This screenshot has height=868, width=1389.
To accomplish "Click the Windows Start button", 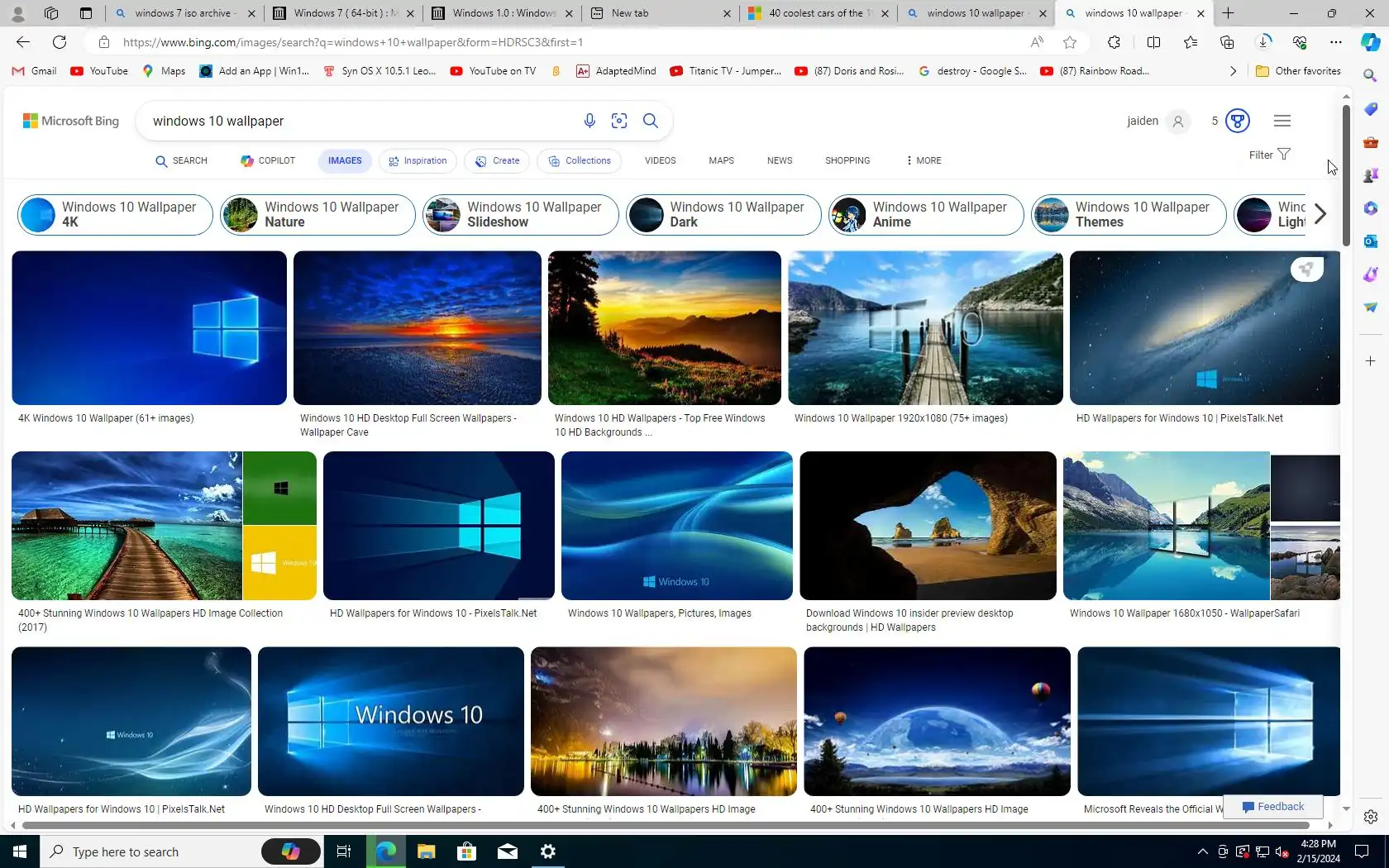I will [20, 851].
